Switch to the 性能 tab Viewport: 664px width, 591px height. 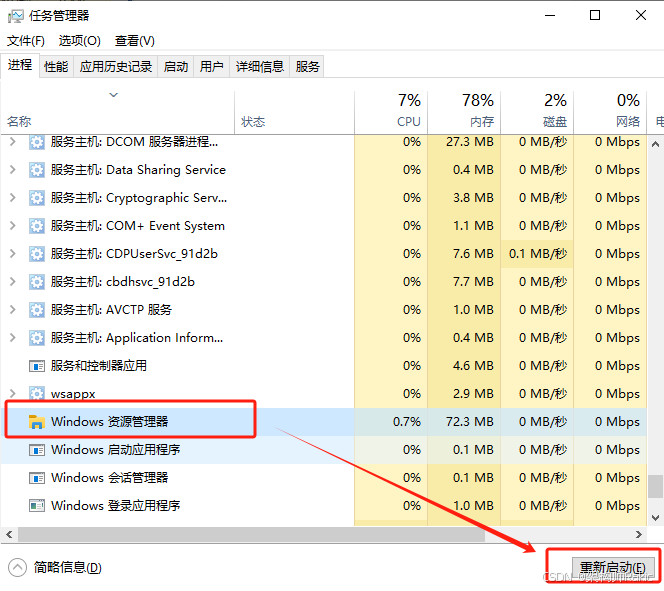point(56,66)
